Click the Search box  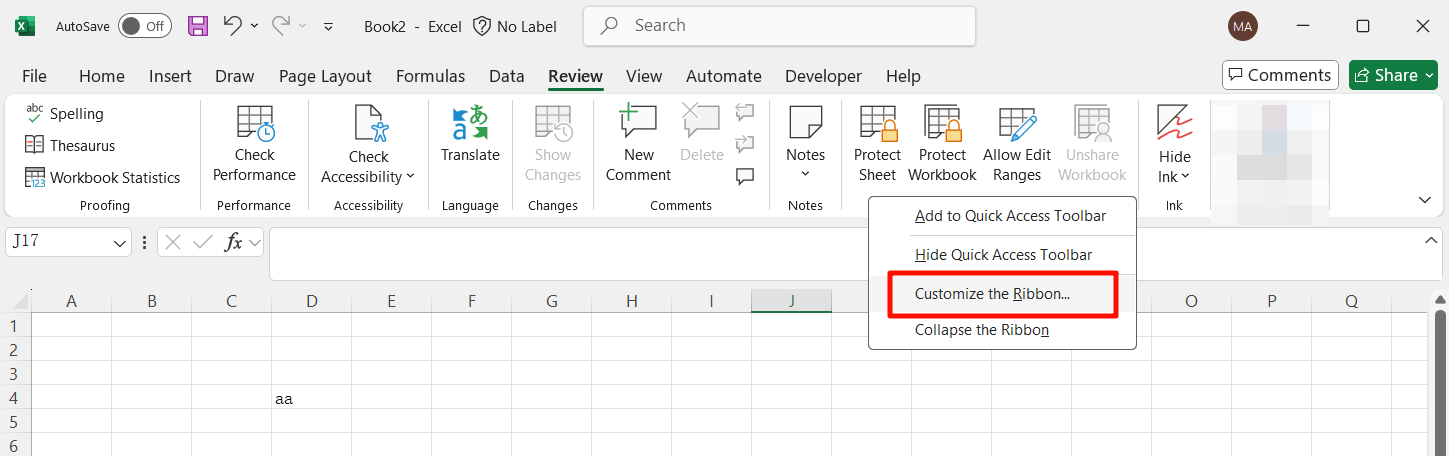[x=779, y=26]
